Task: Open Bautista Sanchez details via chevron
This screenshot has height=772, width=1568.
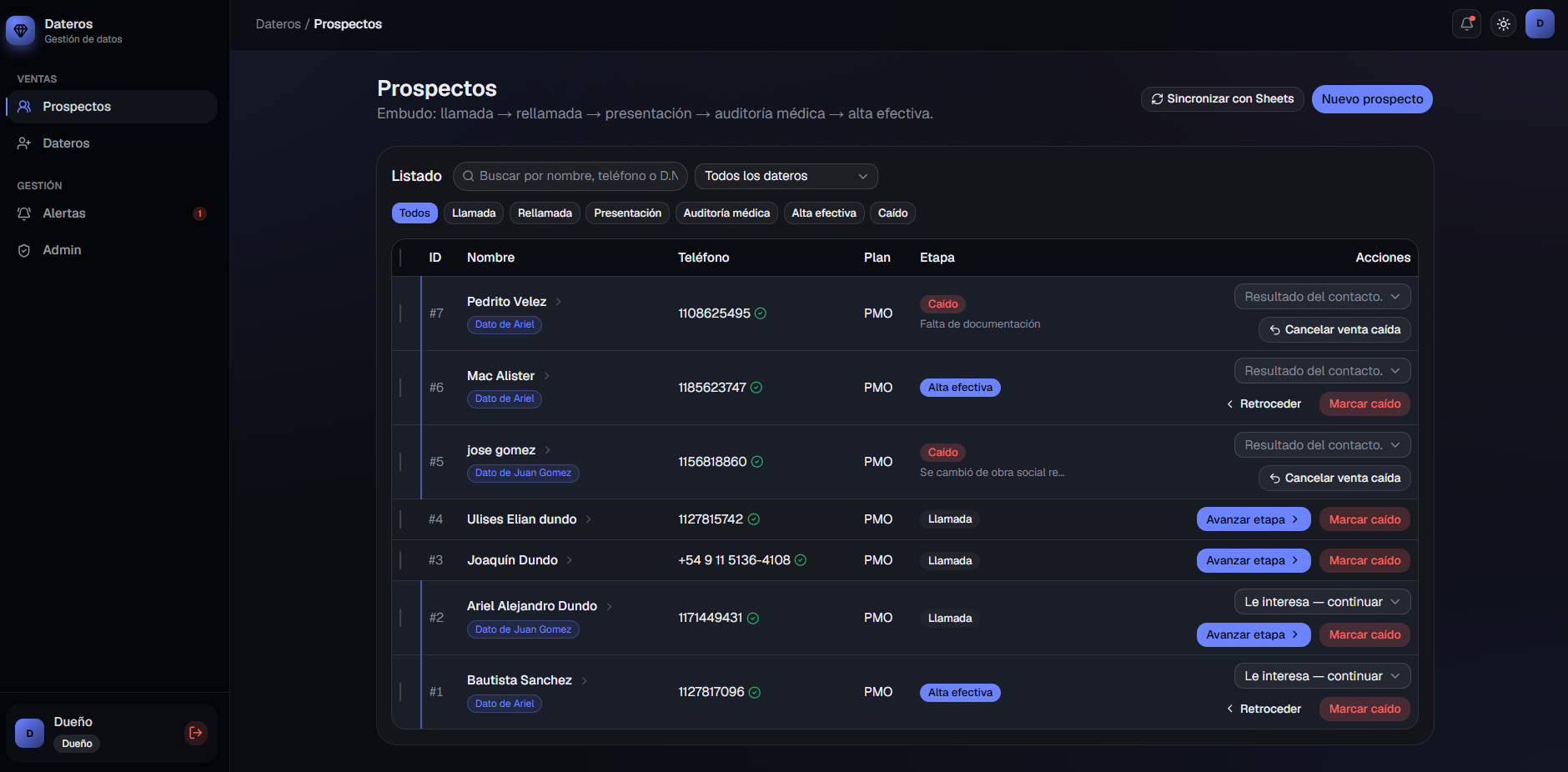Action: click(585, 680)
